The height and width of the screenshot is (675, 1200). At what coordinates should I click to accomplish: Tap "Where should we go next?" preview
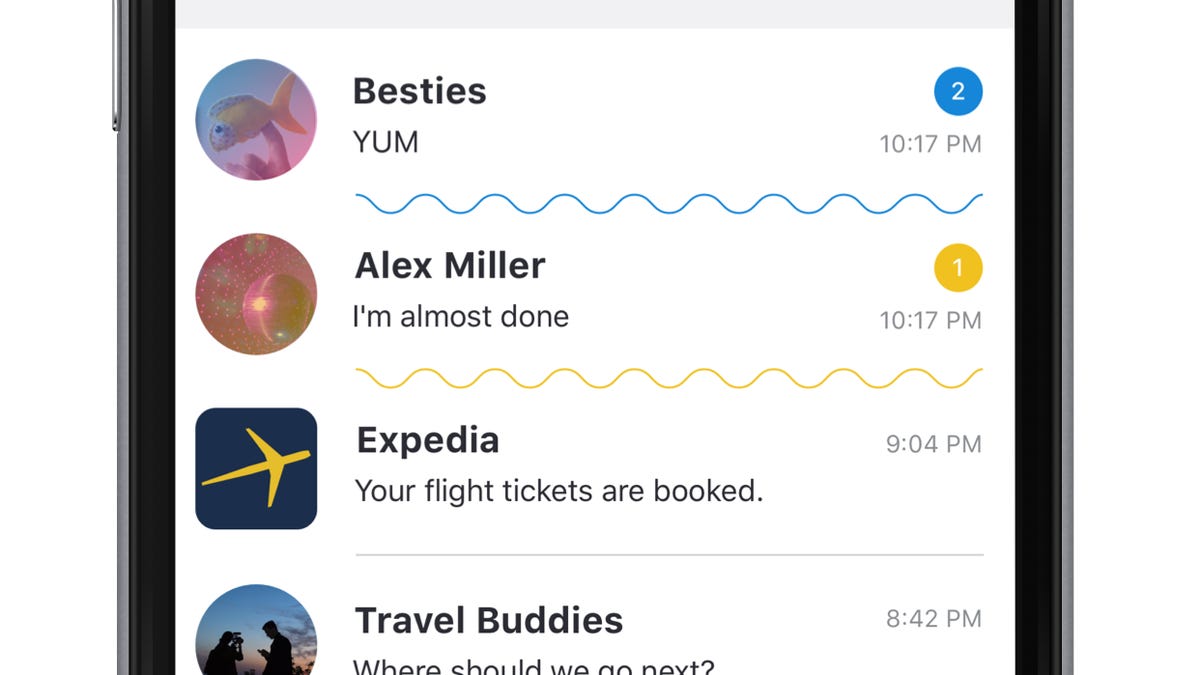535,666
